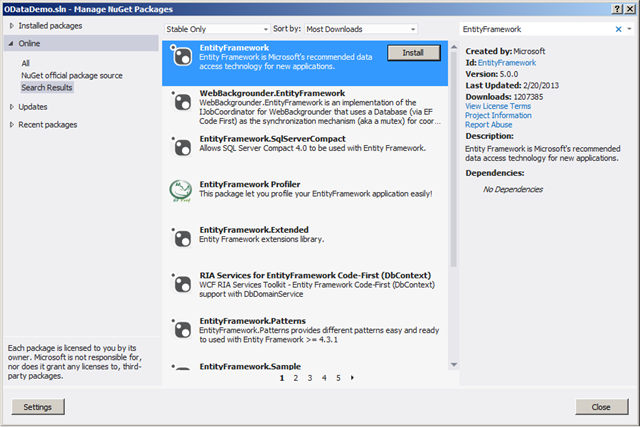
Task: Select NuGet official package source
Action: pyautogui.click(x=72, y=76)
